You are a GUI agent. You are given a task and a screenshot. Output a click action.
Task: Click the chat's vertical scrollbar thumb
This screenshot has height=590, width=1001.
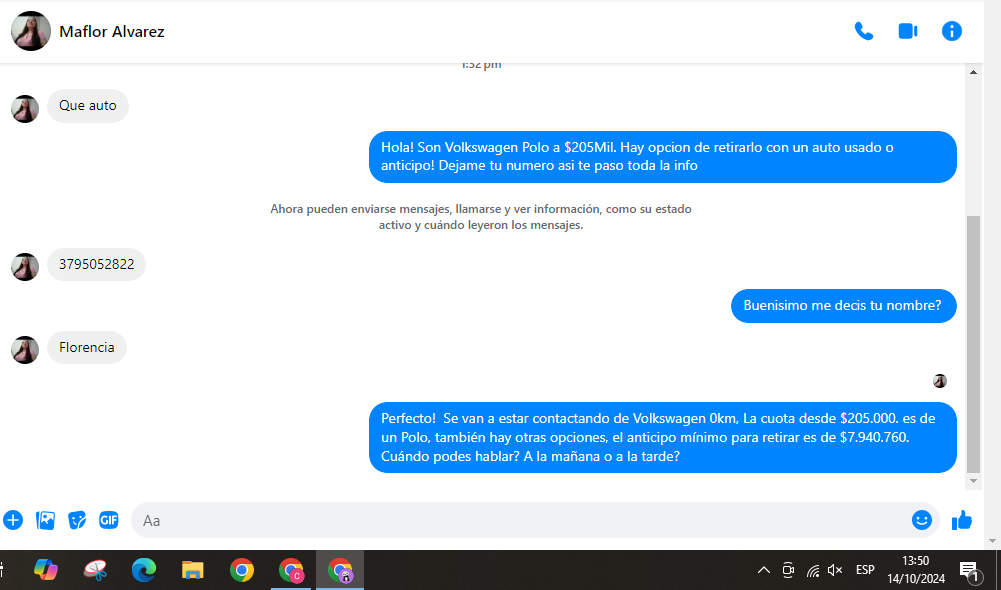click(974, 340)
